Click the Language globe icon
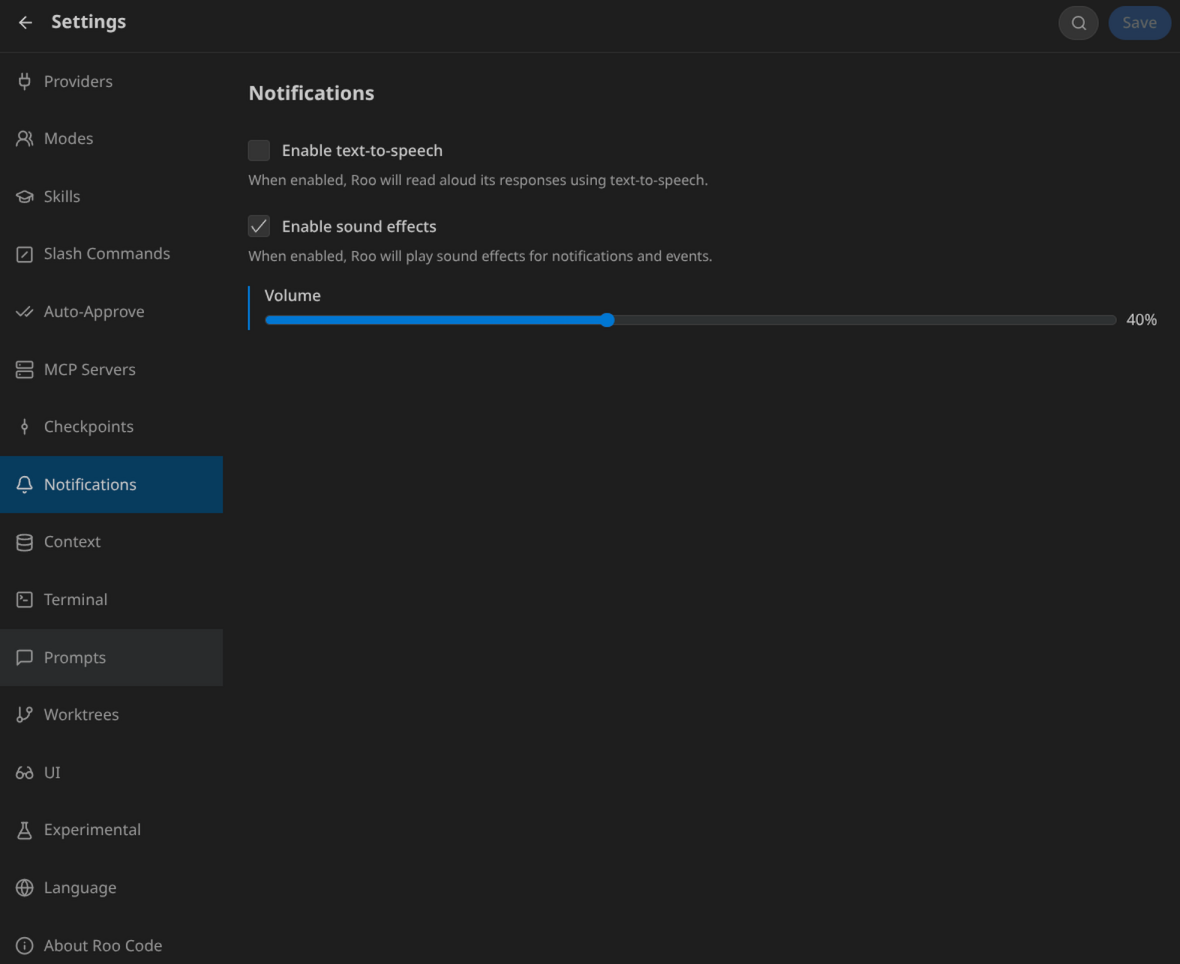Viewport: 1180px width, 964px height. click(x=25, y=888)
